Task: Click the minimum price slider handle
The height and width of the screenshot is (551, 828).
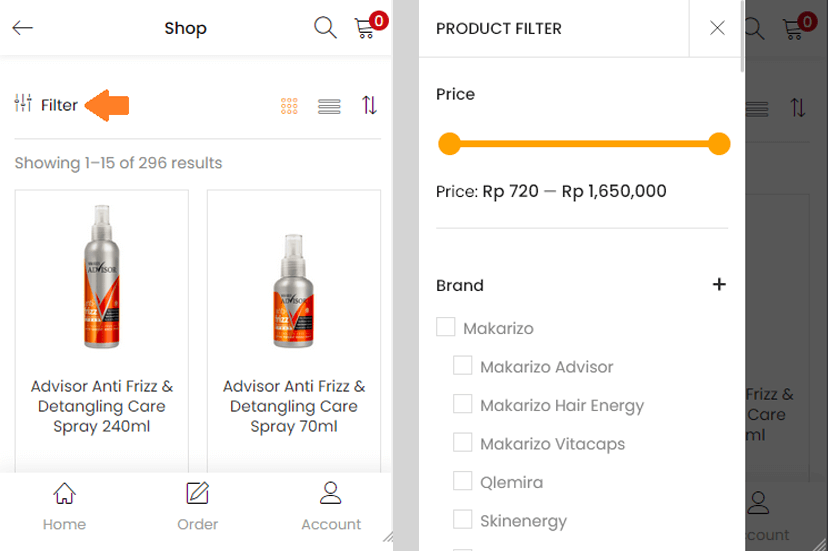Action: [x=449, y=144]
